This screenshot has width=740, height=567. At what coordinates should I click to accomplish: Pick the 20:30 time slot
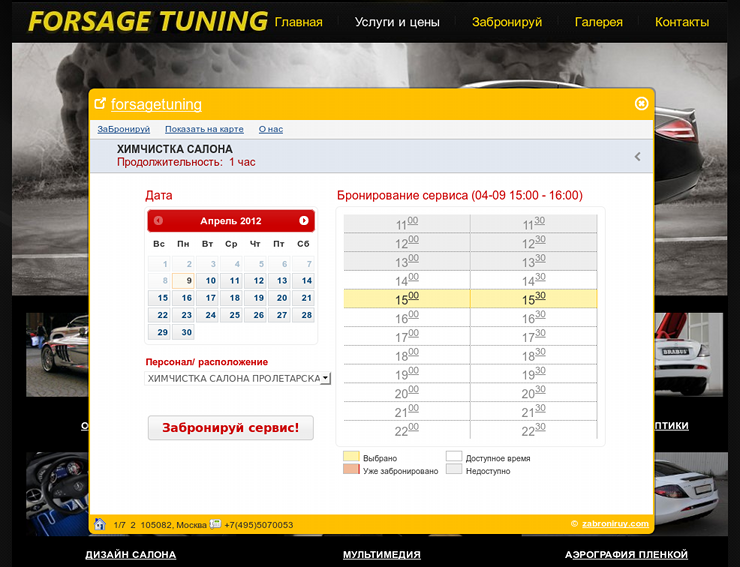coord(534,392)
